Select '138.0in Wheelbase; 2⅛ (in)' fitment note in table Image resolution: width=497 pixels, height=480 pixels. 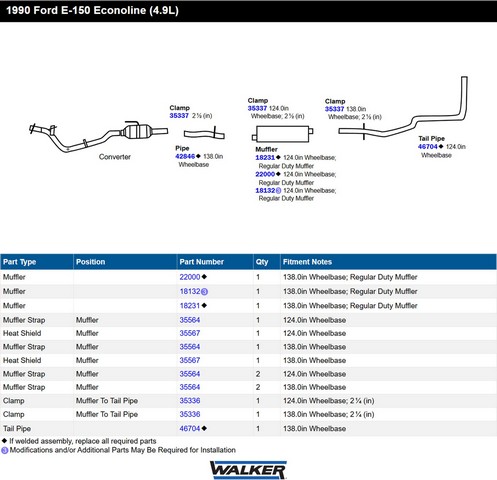329,414
